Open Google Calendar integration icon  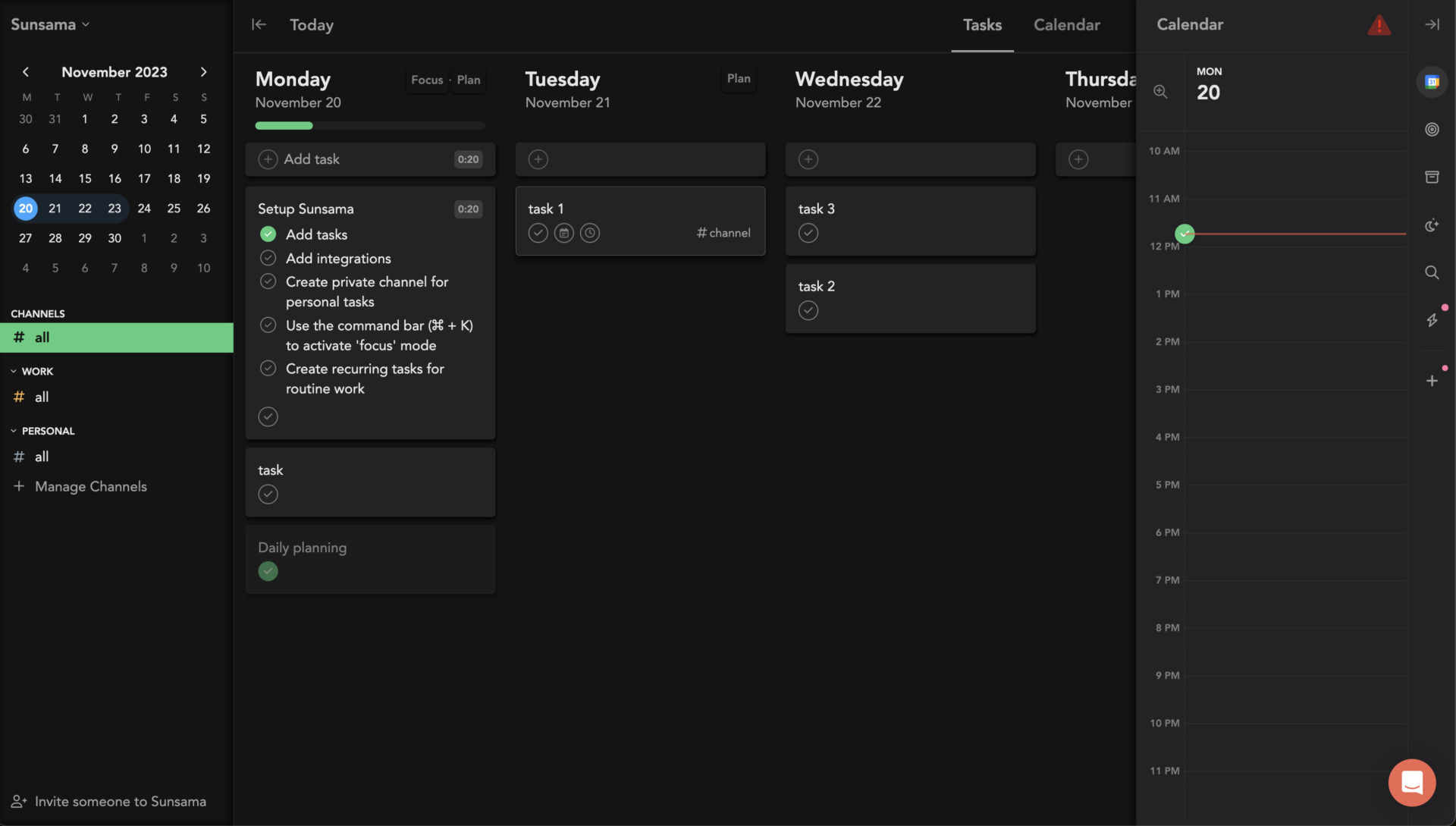[x=1432, y=82]
